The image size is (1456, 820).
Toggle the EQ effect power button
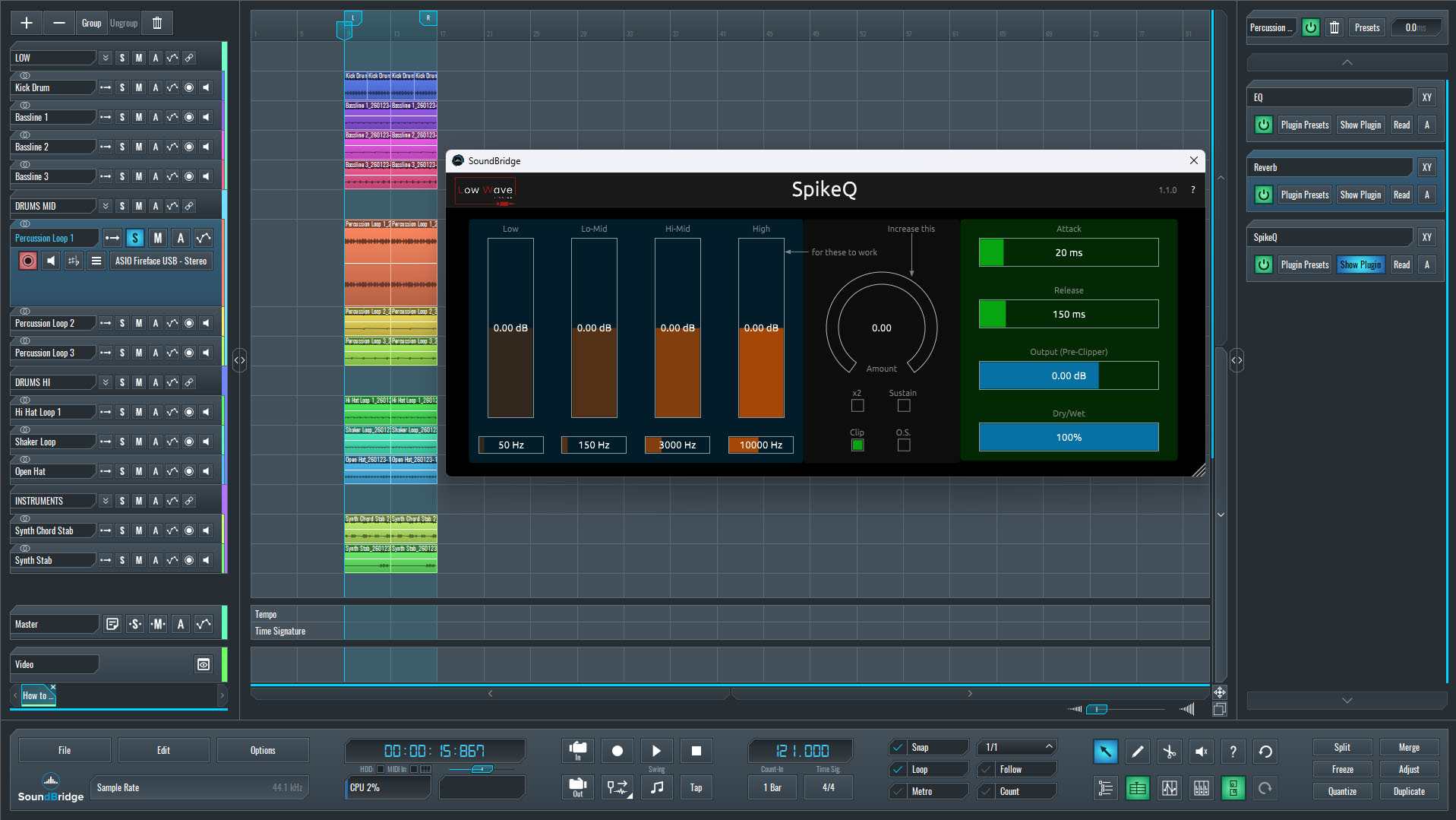(1263, 125)
